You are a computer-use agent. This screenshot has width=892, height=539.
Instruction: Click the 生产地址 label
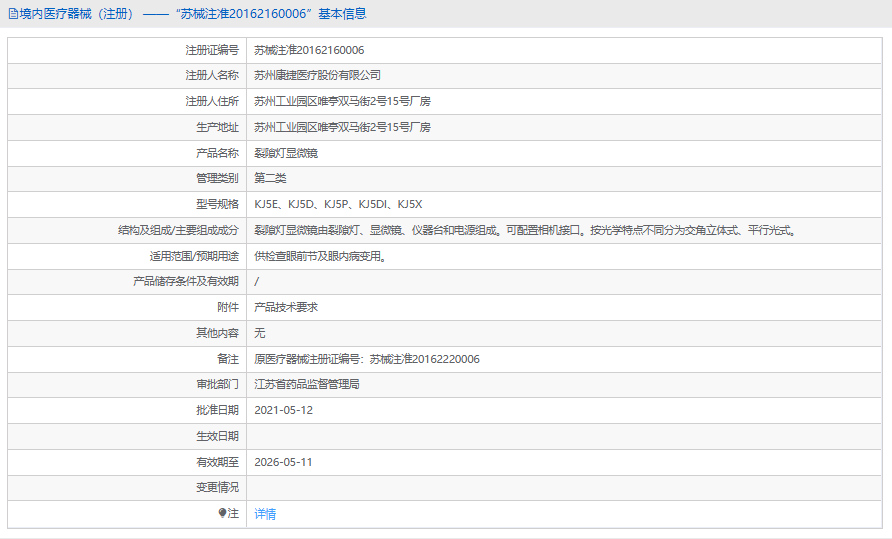pyautogui.click(x=217, y=127)
